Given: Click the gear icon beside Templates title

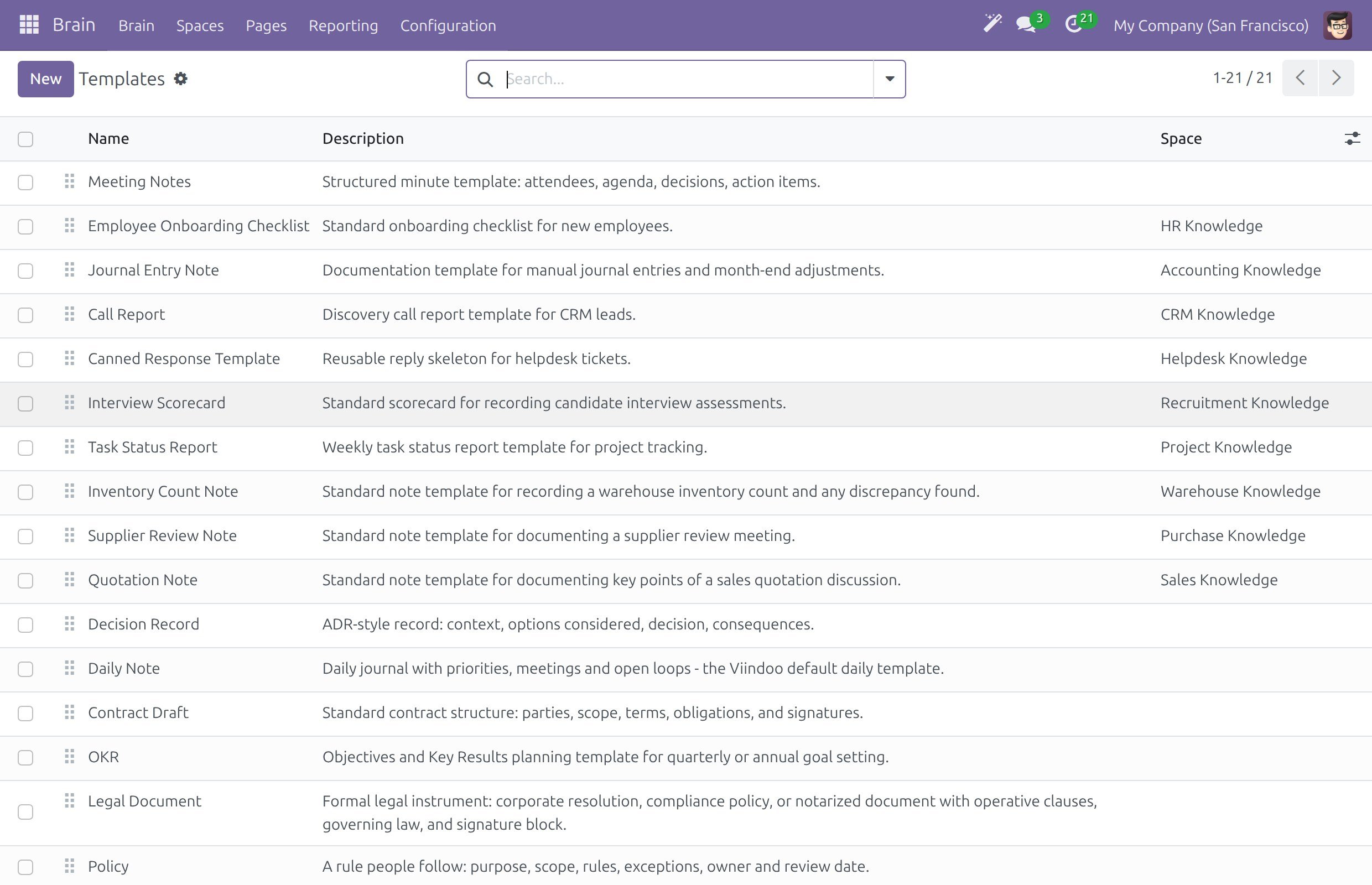Looking at the screenshot, I should click(180, 79).
